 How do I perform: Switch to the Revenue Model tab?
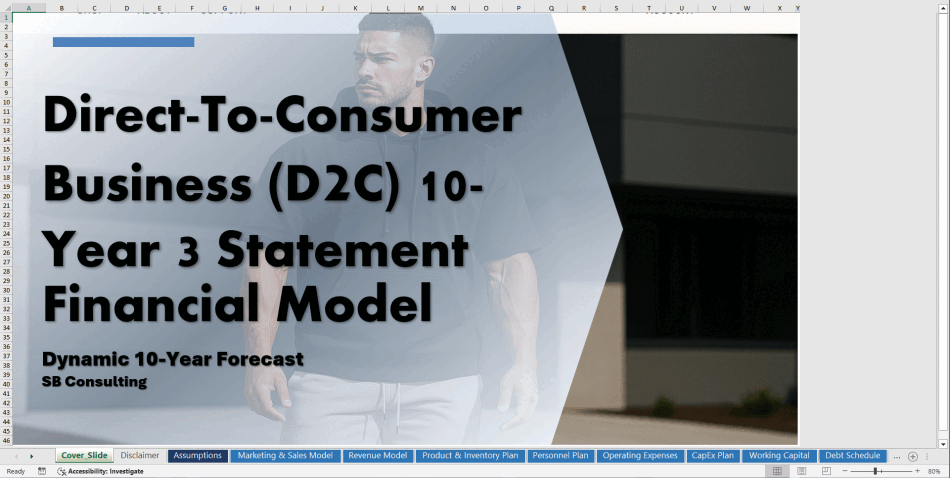coord(377,456)
